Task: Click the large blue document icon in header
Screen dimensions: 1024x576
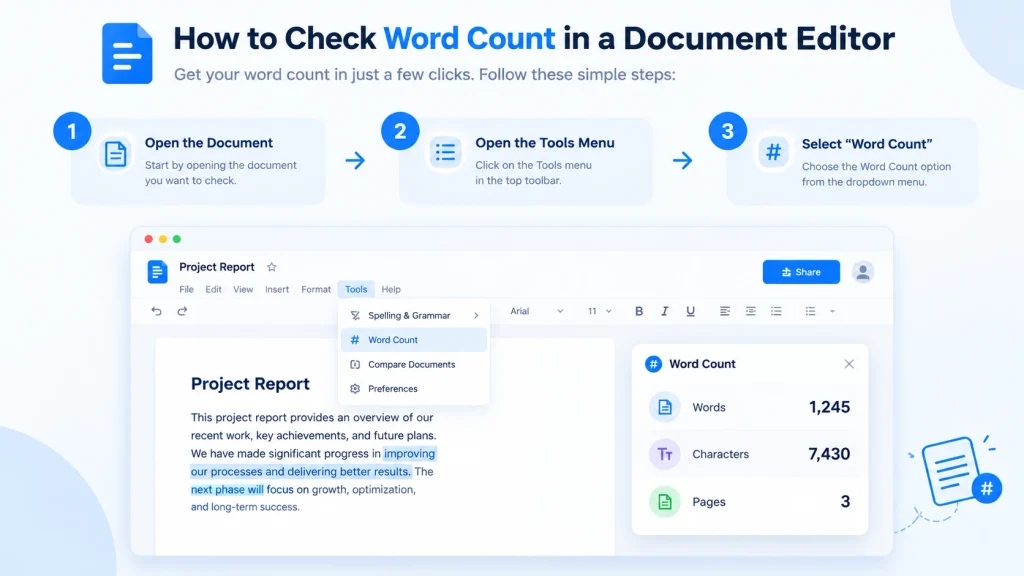Action: coord(127,54)
